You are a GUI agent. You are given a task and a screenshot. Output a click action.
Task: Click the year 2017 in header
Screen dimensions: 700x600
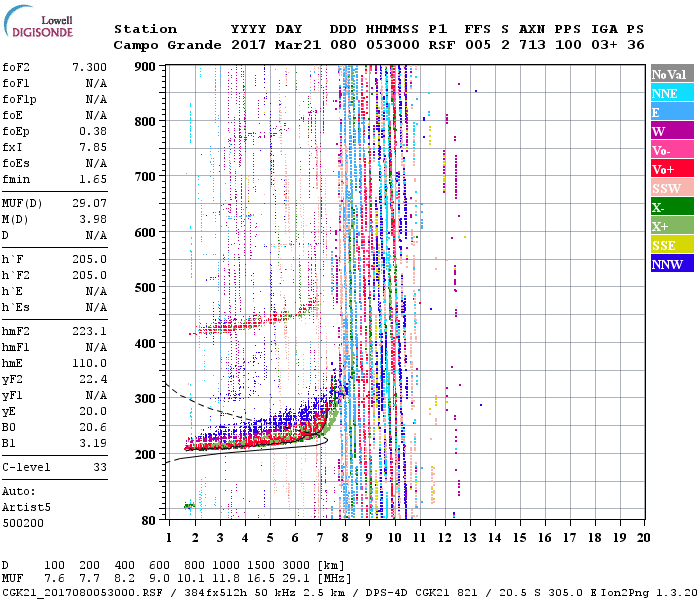click(x=248, y=45)
